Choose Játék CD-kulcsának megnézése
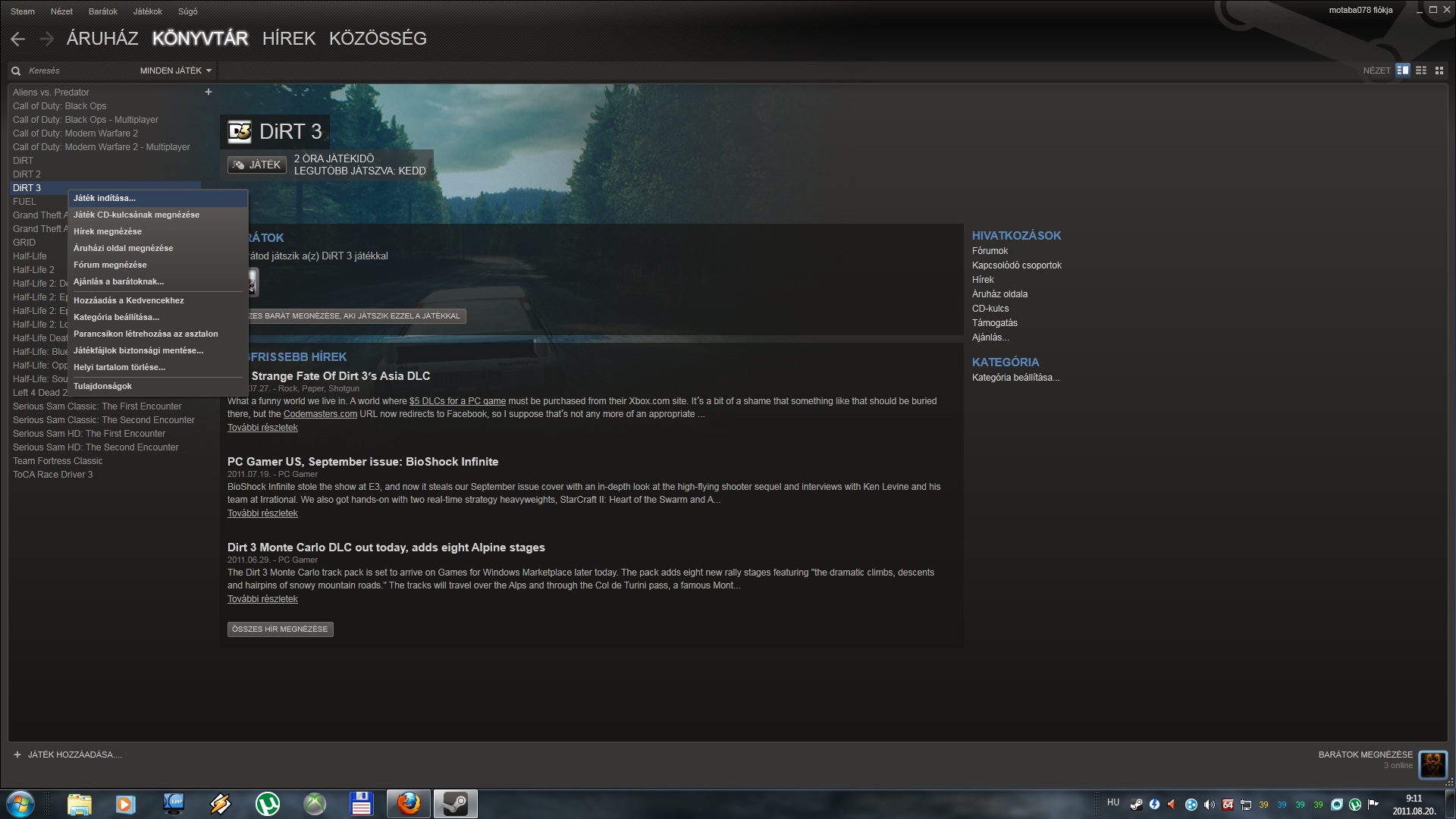1456x819 pixels. [158, 215]
